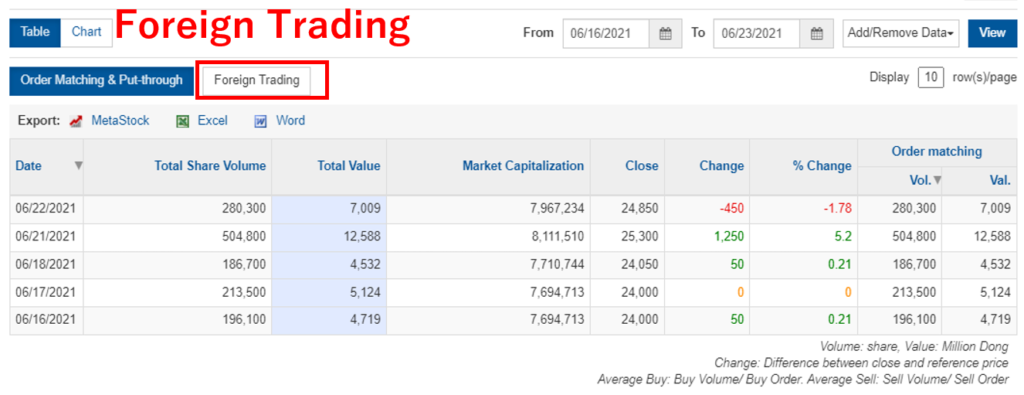Click the View button
1024x395 pixels.
pyautogui.click(x=992, y=33)
